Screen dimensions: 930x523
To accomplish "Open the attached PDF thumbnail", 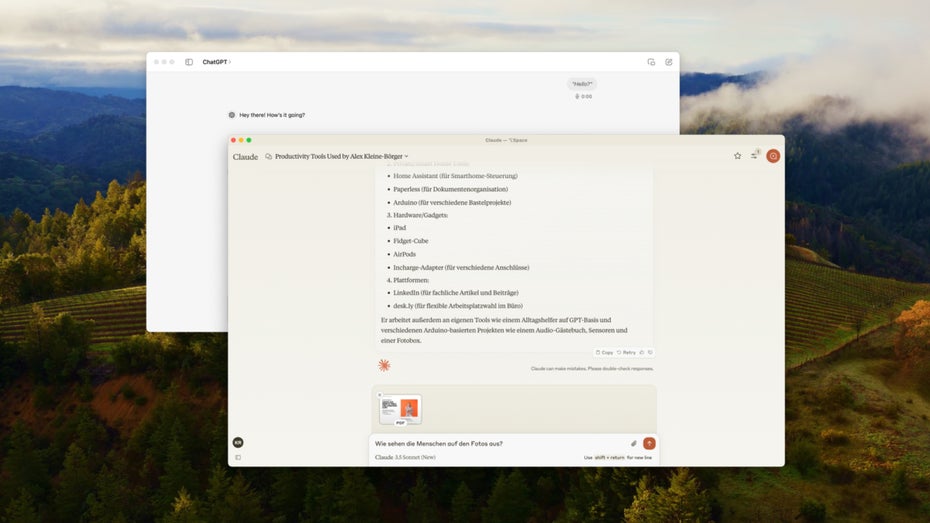I will coord(400,410).
